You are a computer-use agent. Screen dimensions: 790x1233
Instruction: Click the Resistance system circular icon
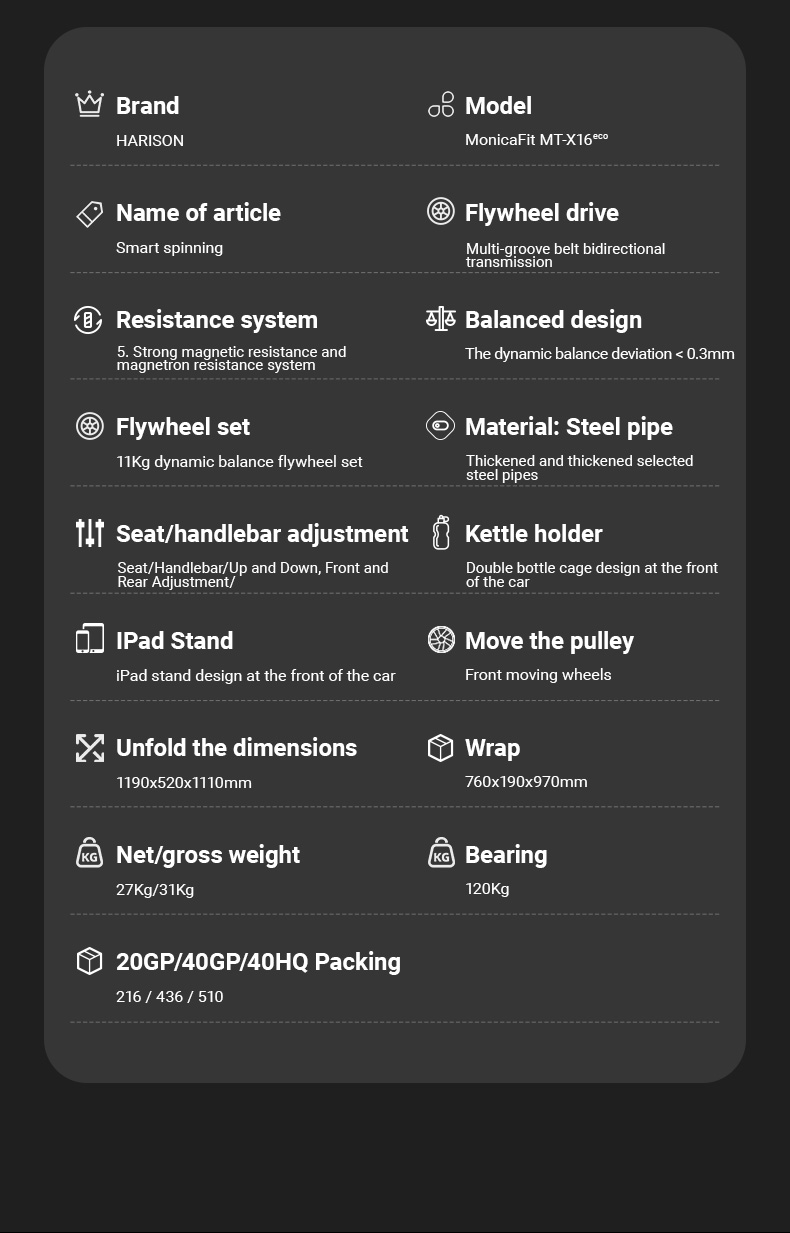pyautogui.click(x=89, y=320)
